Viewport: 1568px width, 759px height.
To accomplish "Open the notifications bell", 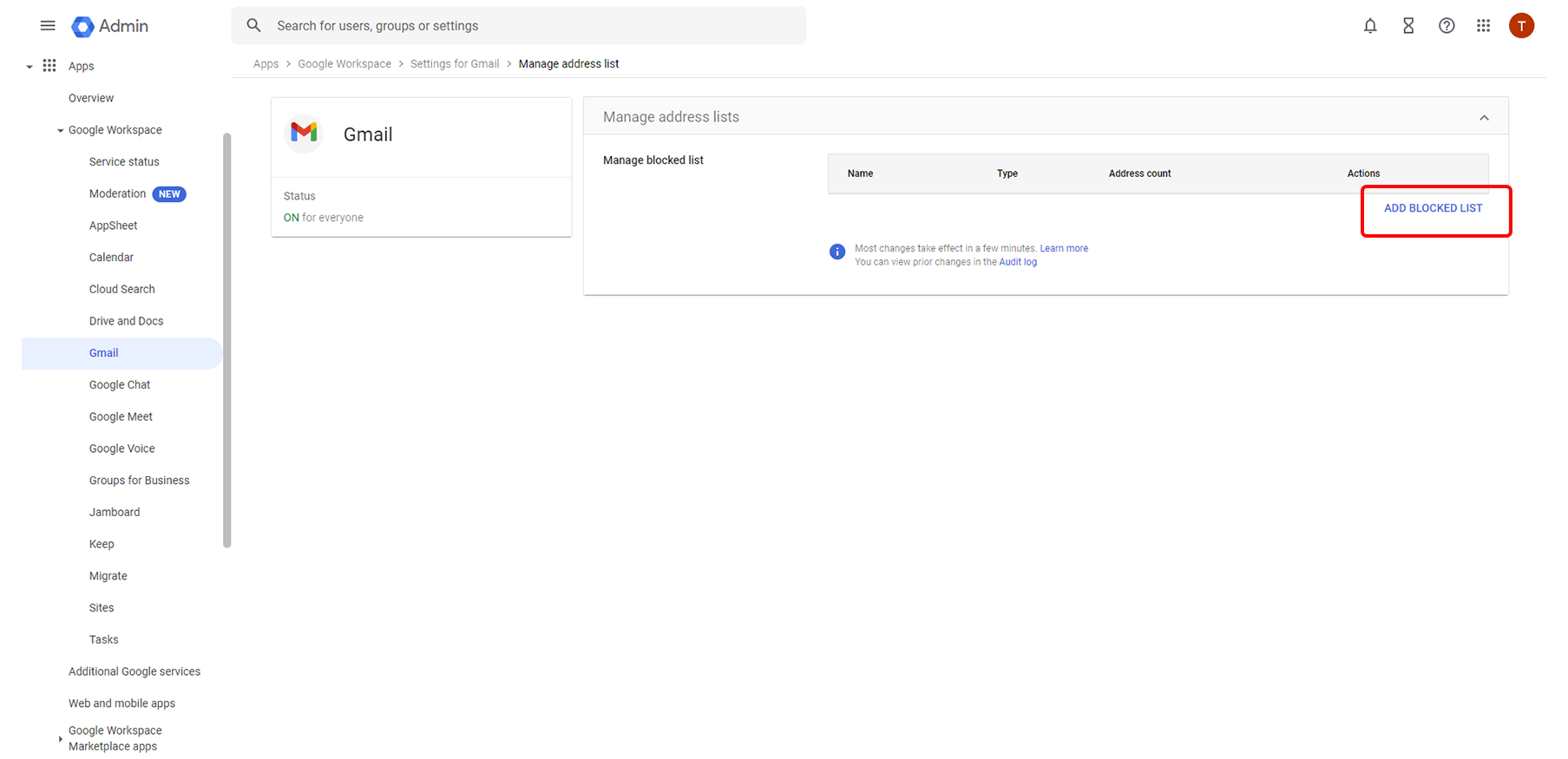I will (x=1370, y=26).
